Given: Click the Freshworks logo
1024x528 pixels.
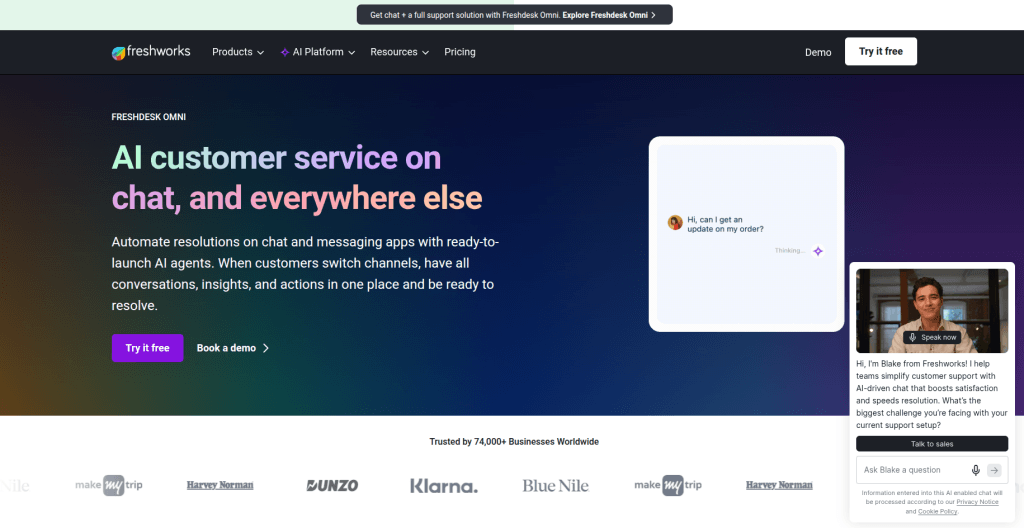Looking at the screenshot, I should 151,52.
